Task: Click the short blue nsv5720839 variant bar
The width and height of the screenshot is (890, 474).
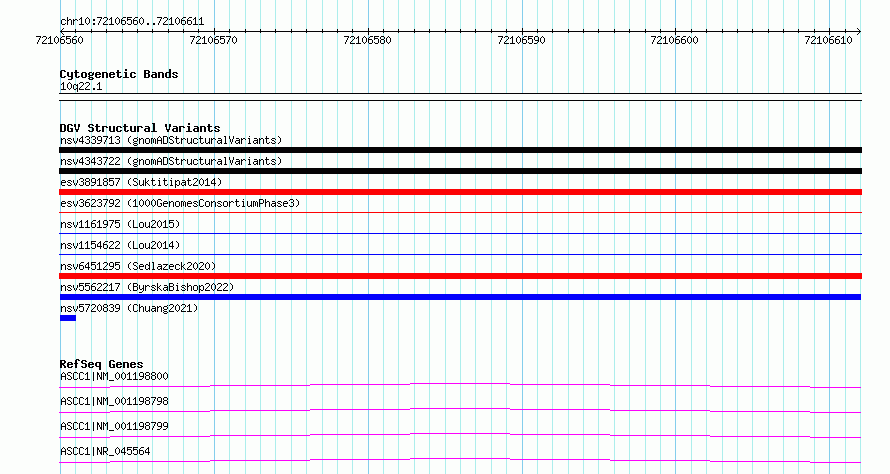Action: pos(68,318)
